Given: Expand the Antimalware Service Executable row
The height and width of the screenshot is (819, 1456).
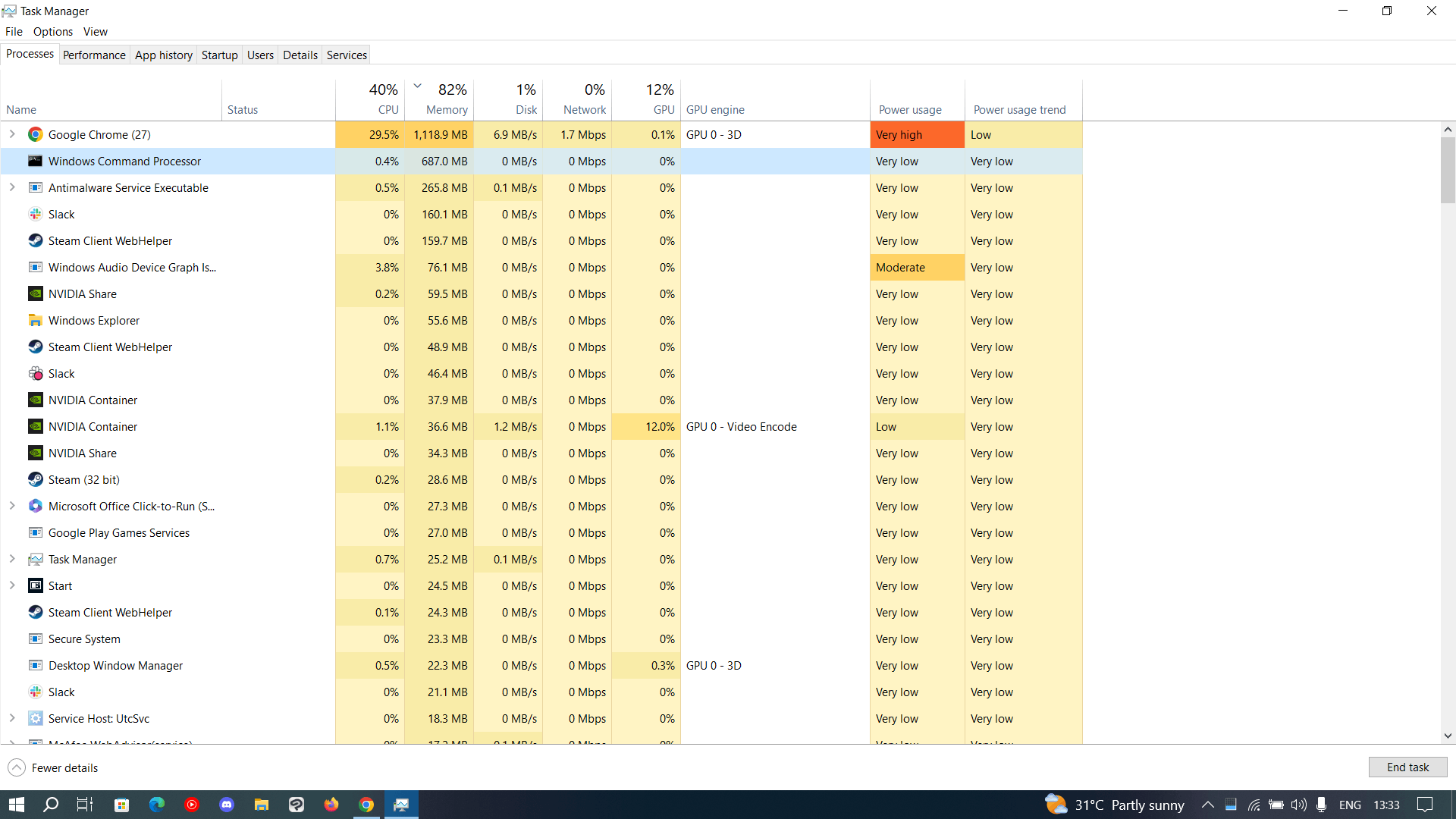Looking at the screenshot, I should (12, 187).
